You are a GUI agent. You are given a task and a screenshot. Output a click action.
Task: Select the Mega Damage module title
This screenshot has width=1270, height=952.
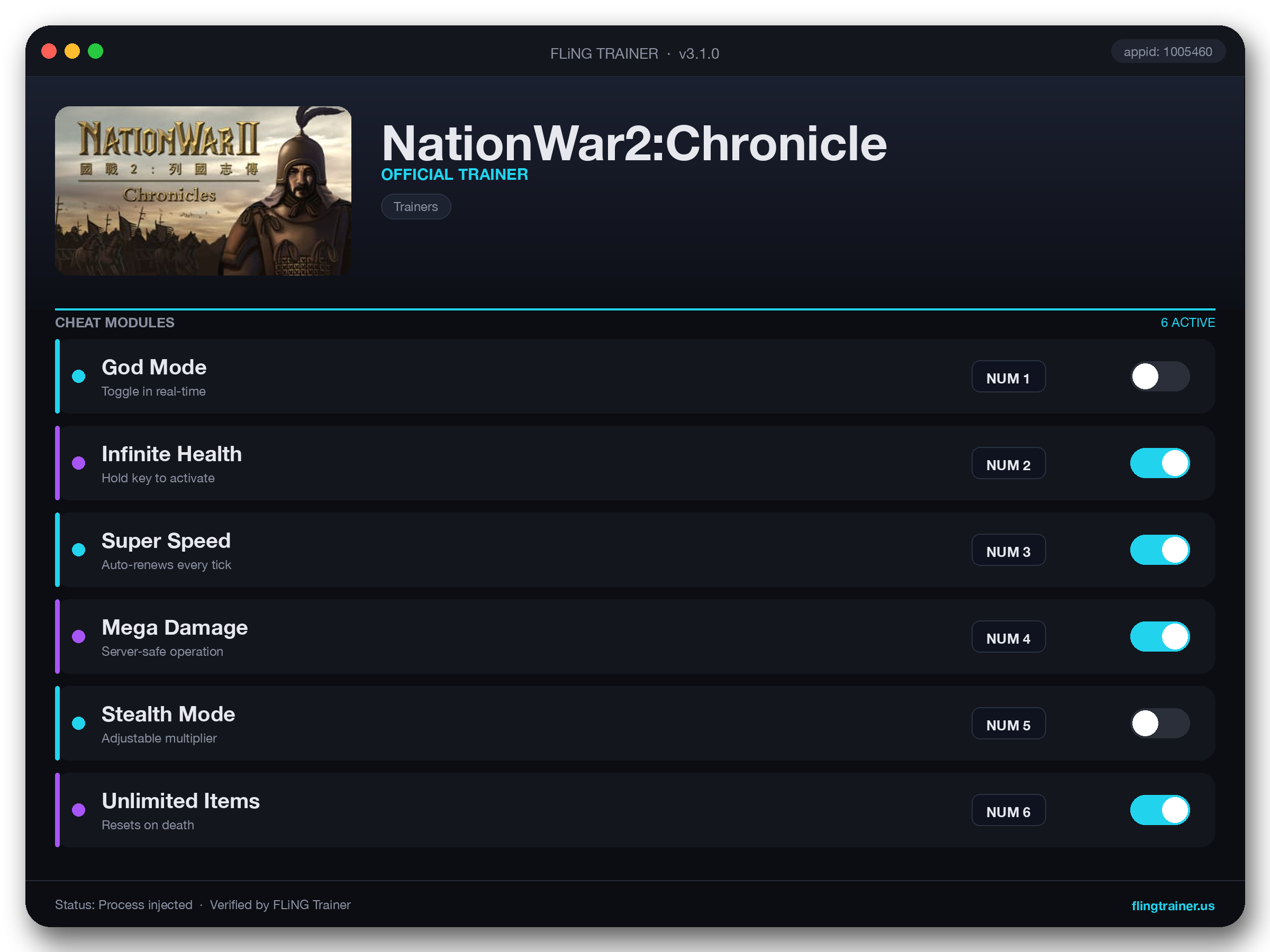pyautogui.click(x=175, y=628)
